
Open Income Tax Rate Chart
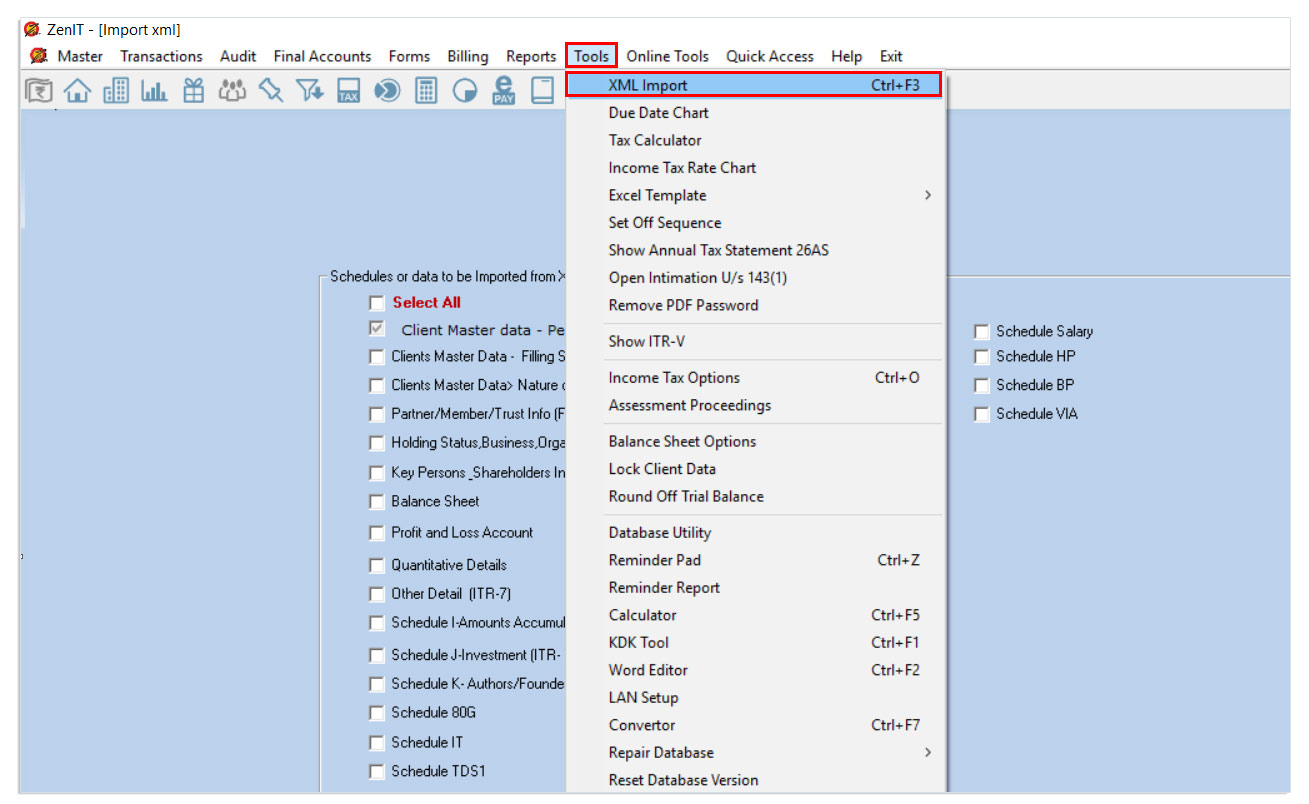(755, 168)
